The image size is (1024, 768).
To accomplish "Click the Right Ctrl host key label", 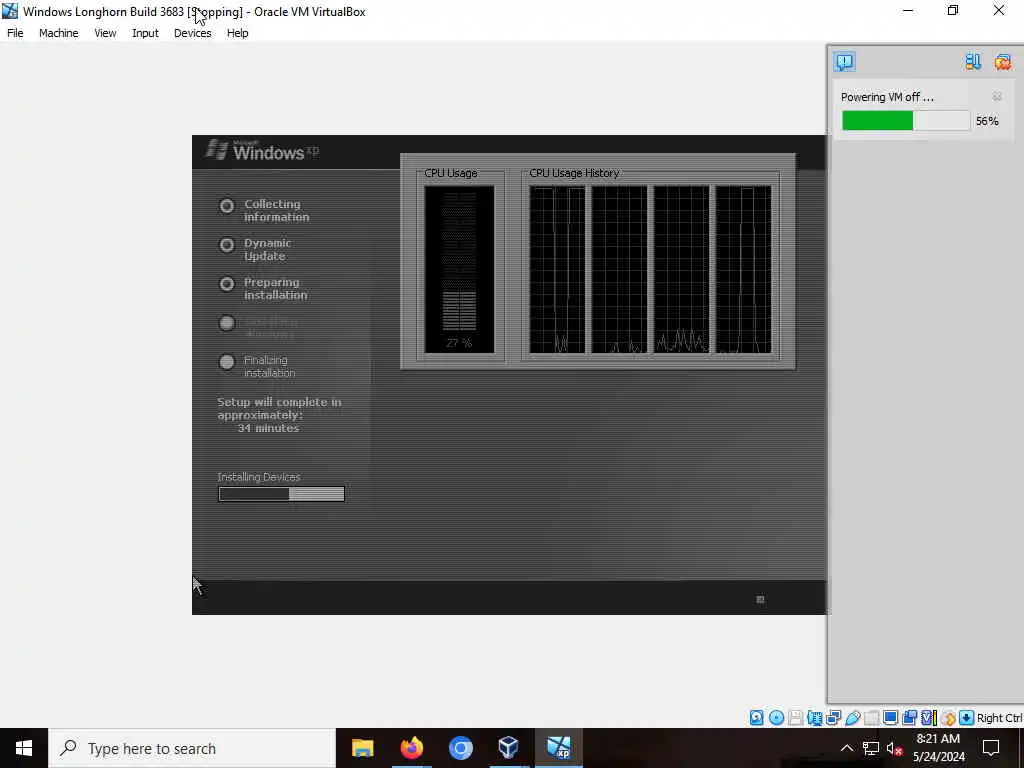I will [999, 718].
